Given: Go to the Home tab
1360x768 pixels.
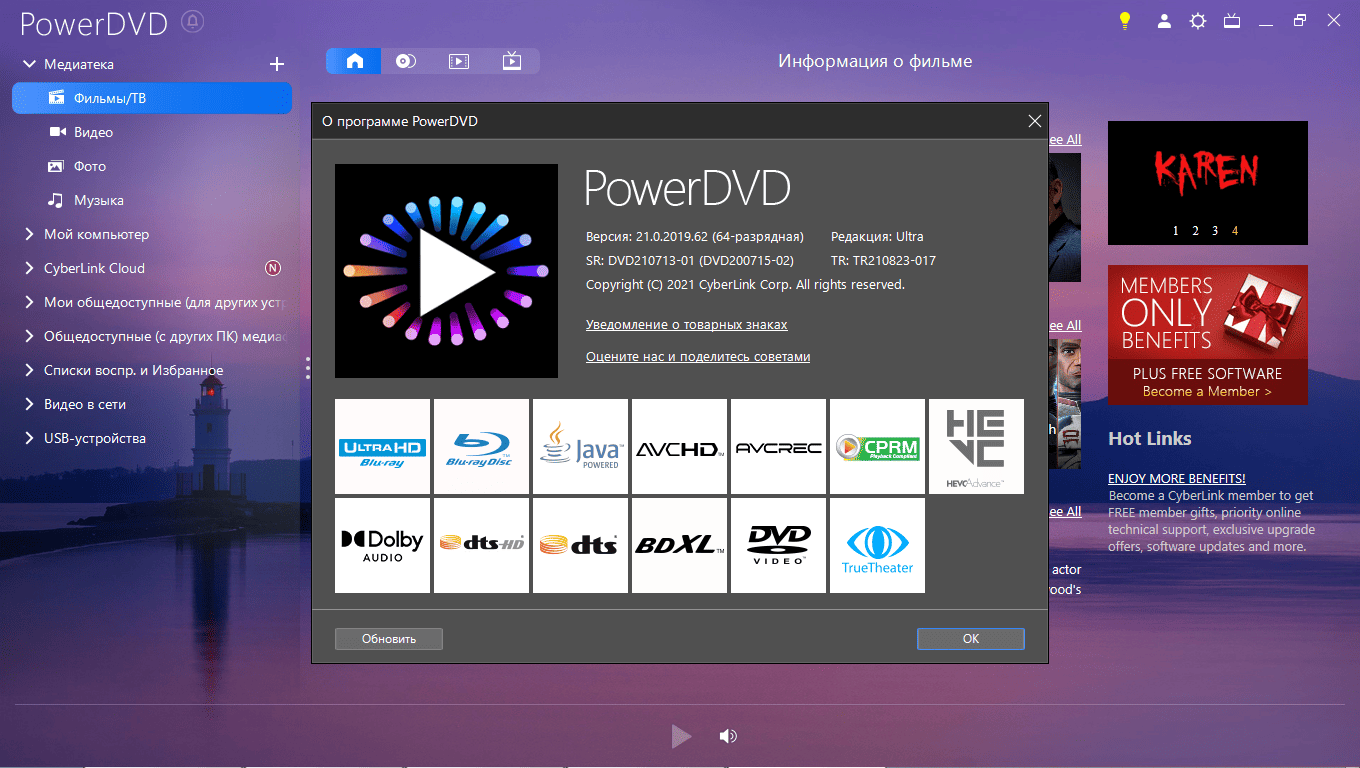Looking at the screenshot, I should tap(354, 61).
